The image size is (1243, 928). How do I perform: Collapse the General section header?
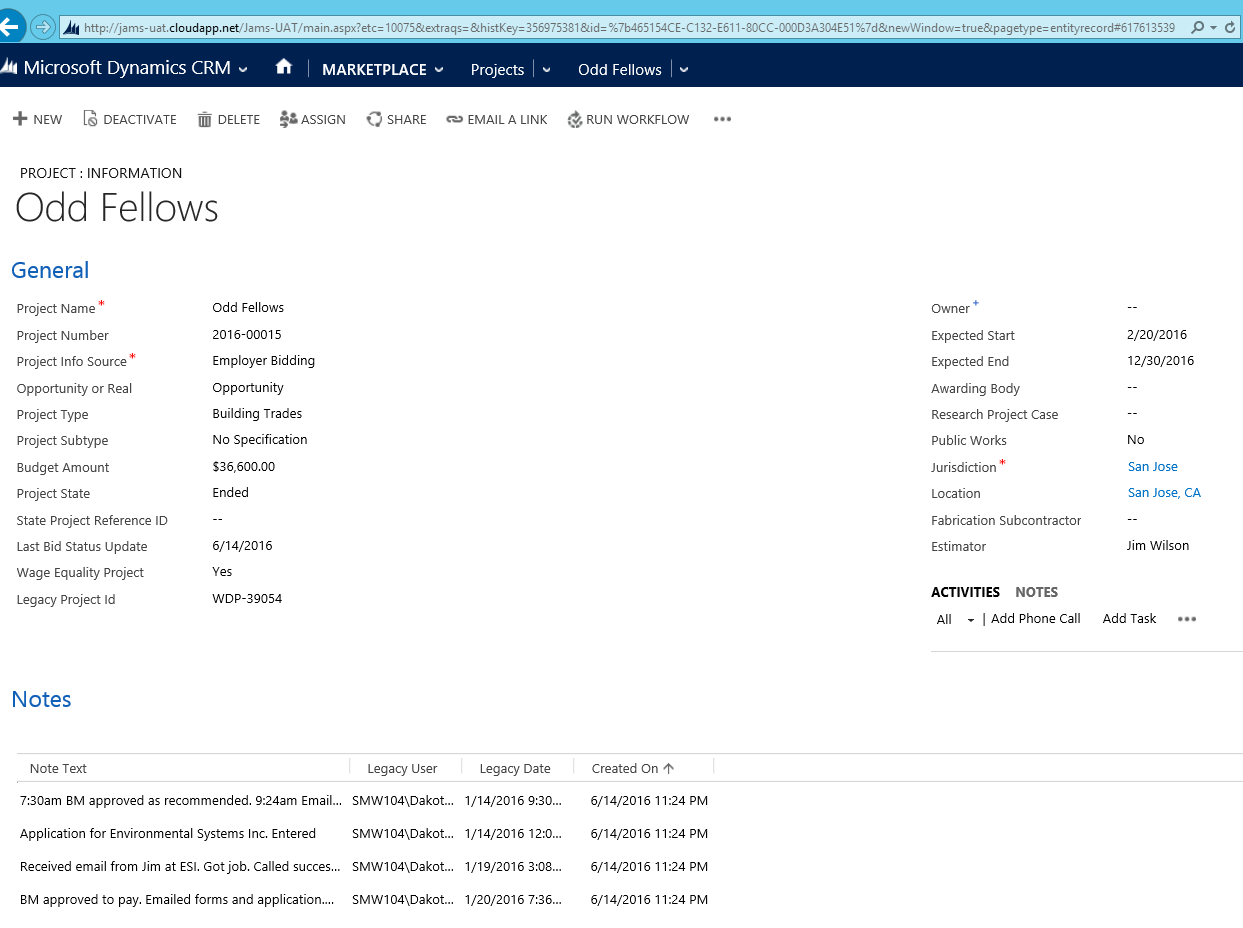50,270
